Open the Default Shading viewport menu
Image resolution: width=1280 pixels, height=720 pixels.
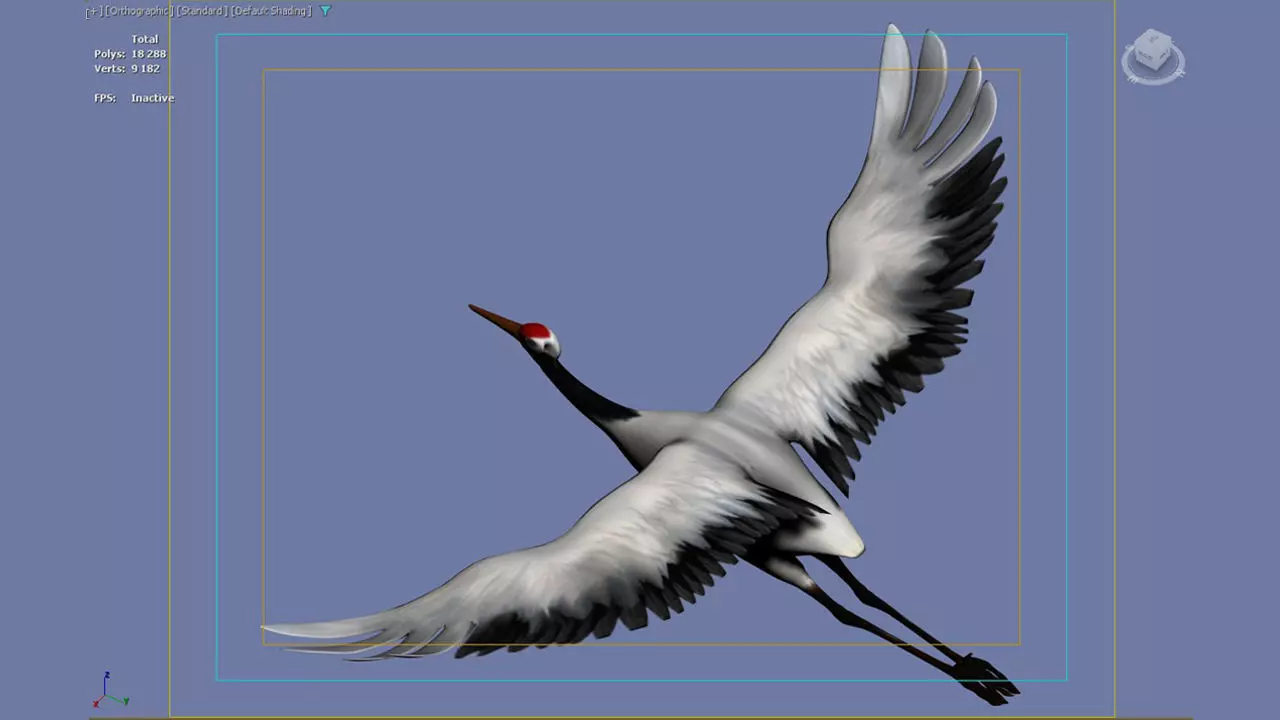pyautogui.click(x=271, y=11)
